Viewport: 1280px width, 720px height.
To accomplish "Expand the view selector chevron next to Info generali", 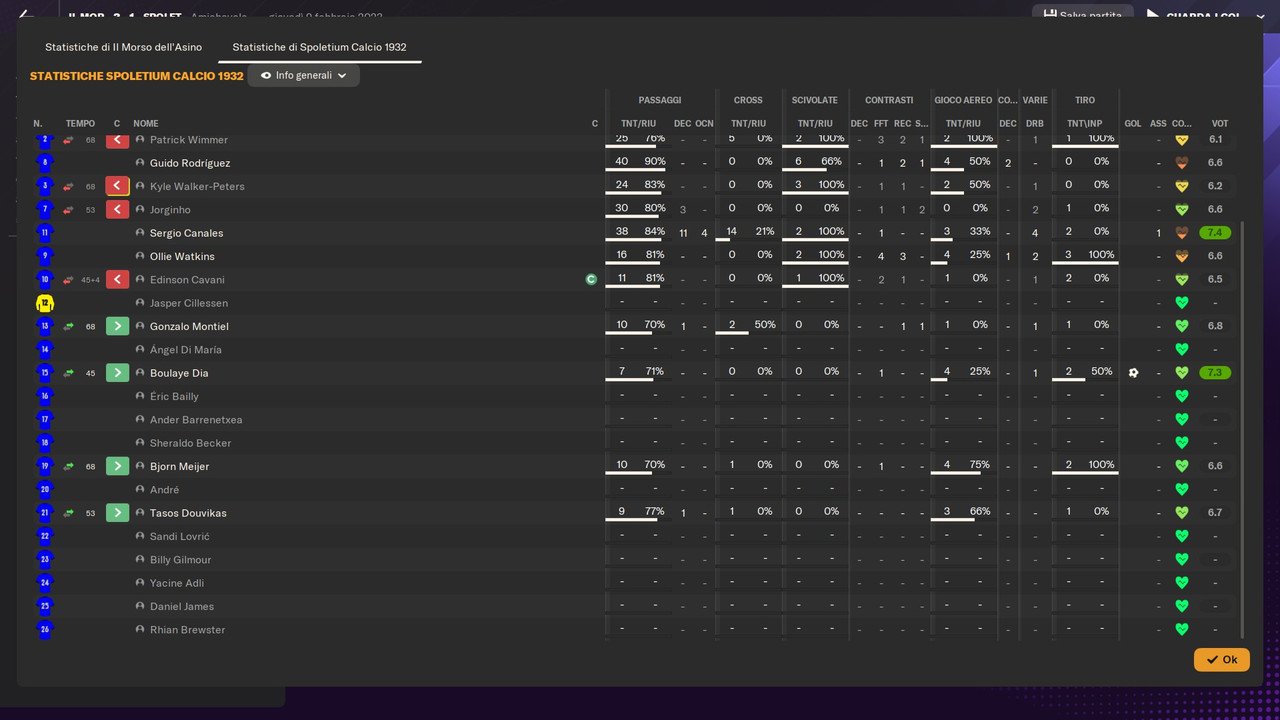I will pos(342,76).
